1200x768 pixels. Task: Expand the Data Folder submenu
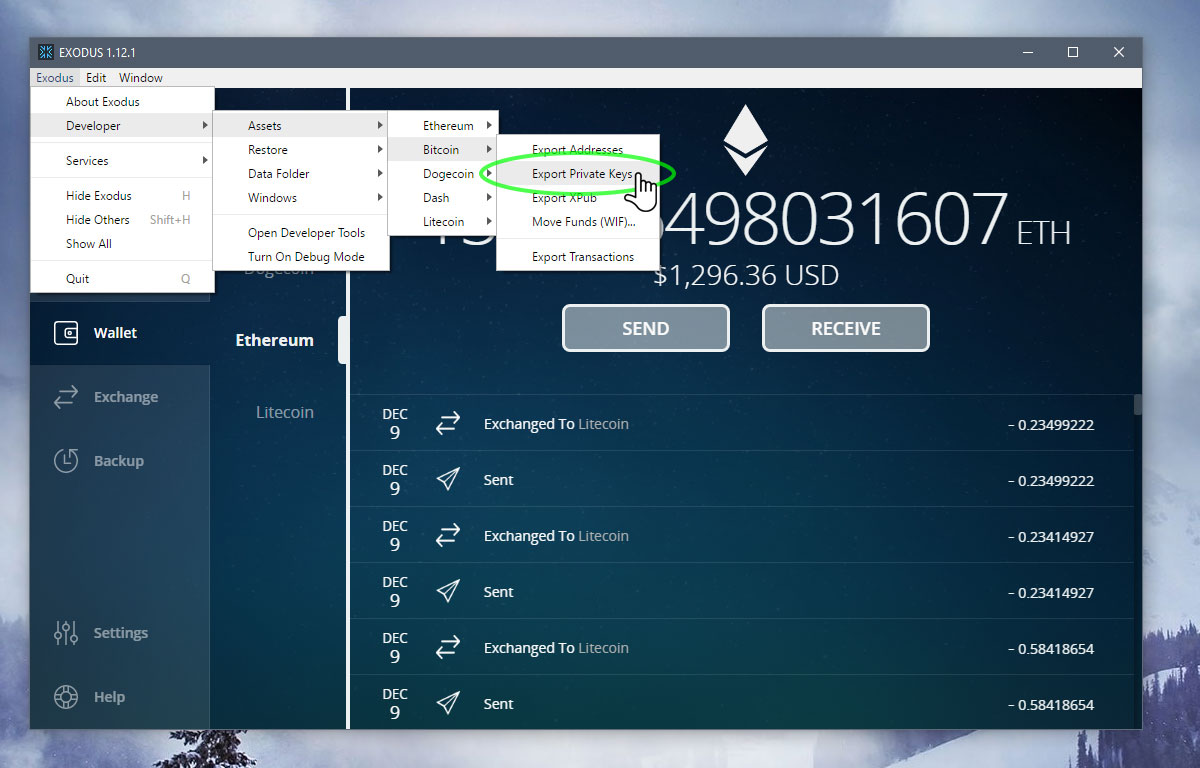(x=301, y=174)
